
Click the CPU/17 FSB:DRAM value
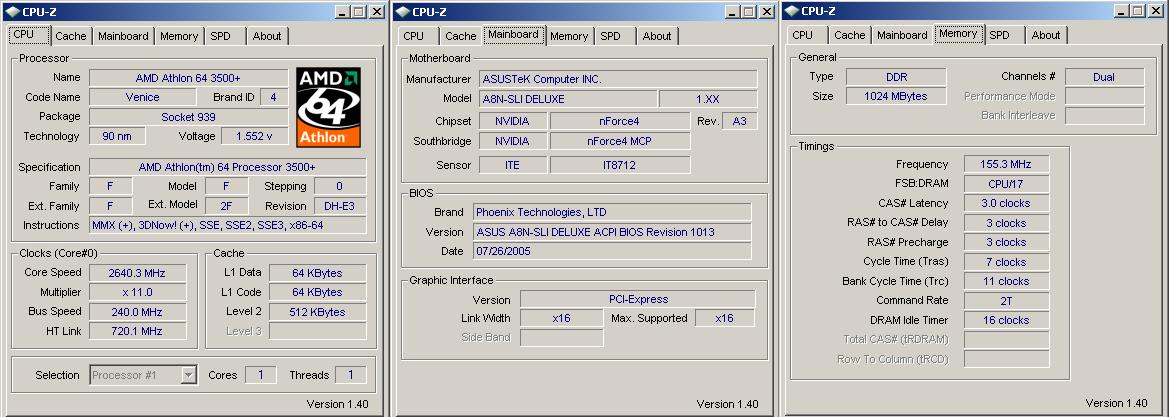click(1006, 184)
